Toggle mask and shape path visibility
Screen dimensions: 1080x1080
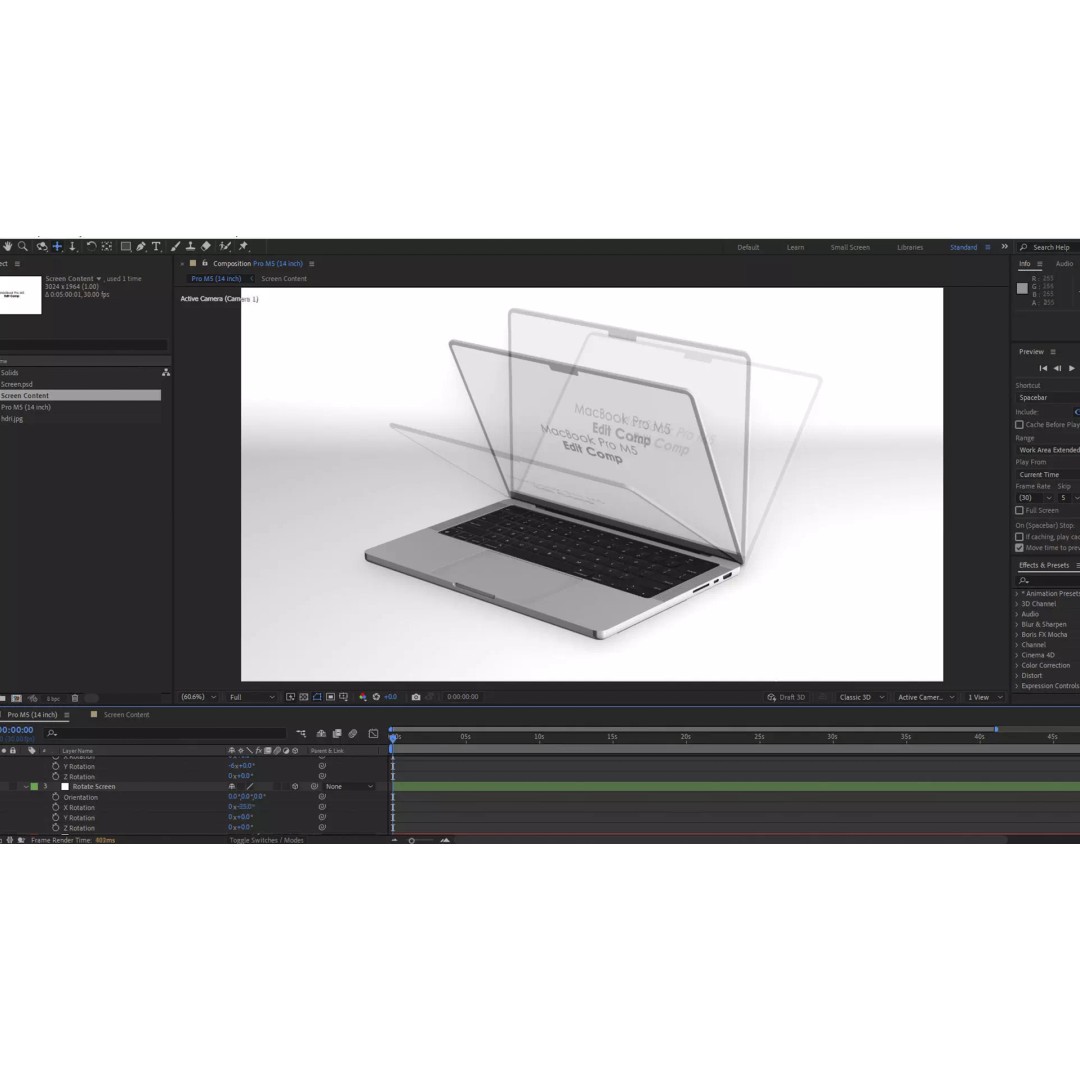pyautogui.click(x=317, y=697)
